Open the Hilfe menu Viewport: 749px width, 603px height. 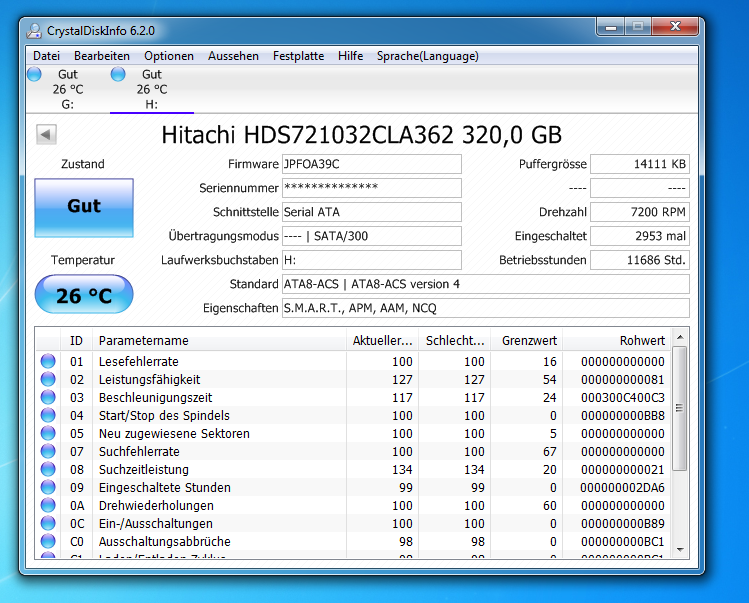point(351,56)
